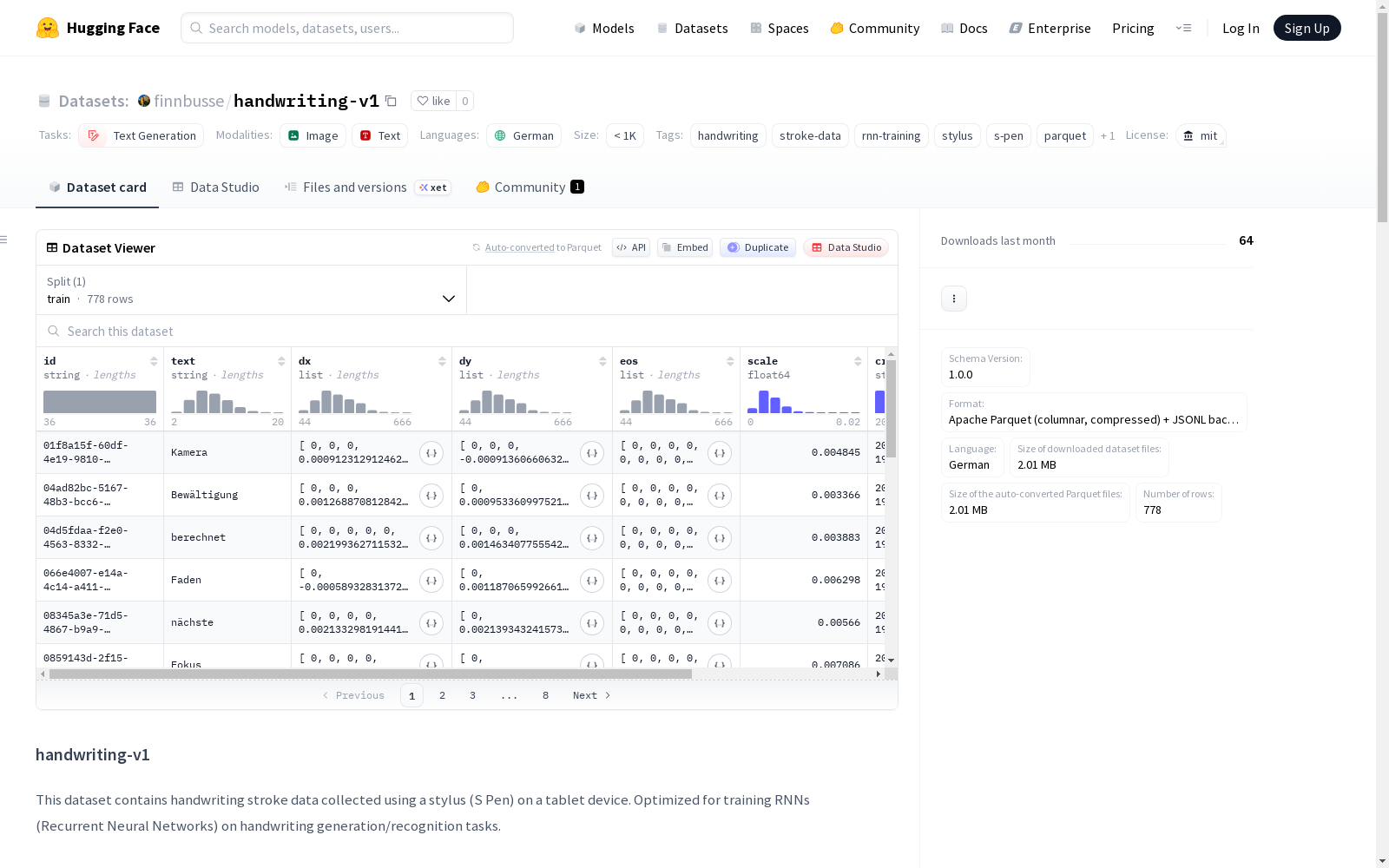This screenshot has width=1389, height=868.
Task: Copy the dataset name with copy icon
Action: click(391, 101)
